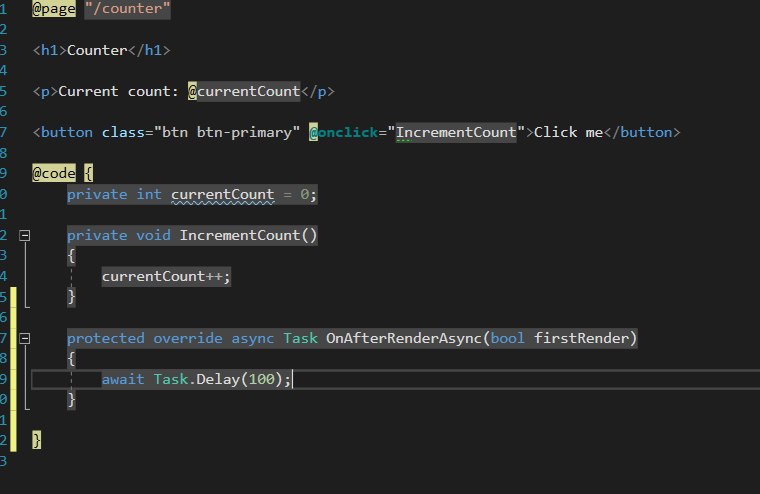Click 'OnAfterRenderAsync' method name
The image size is (760, 494).
click(404, 338)
